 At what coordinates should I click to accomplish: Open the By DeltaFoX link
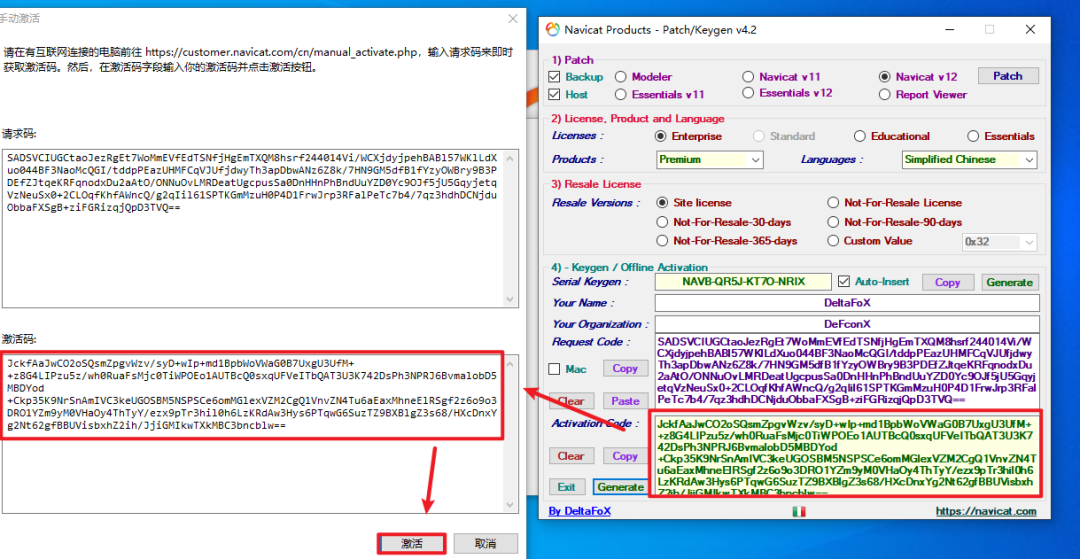coord(579,511)
